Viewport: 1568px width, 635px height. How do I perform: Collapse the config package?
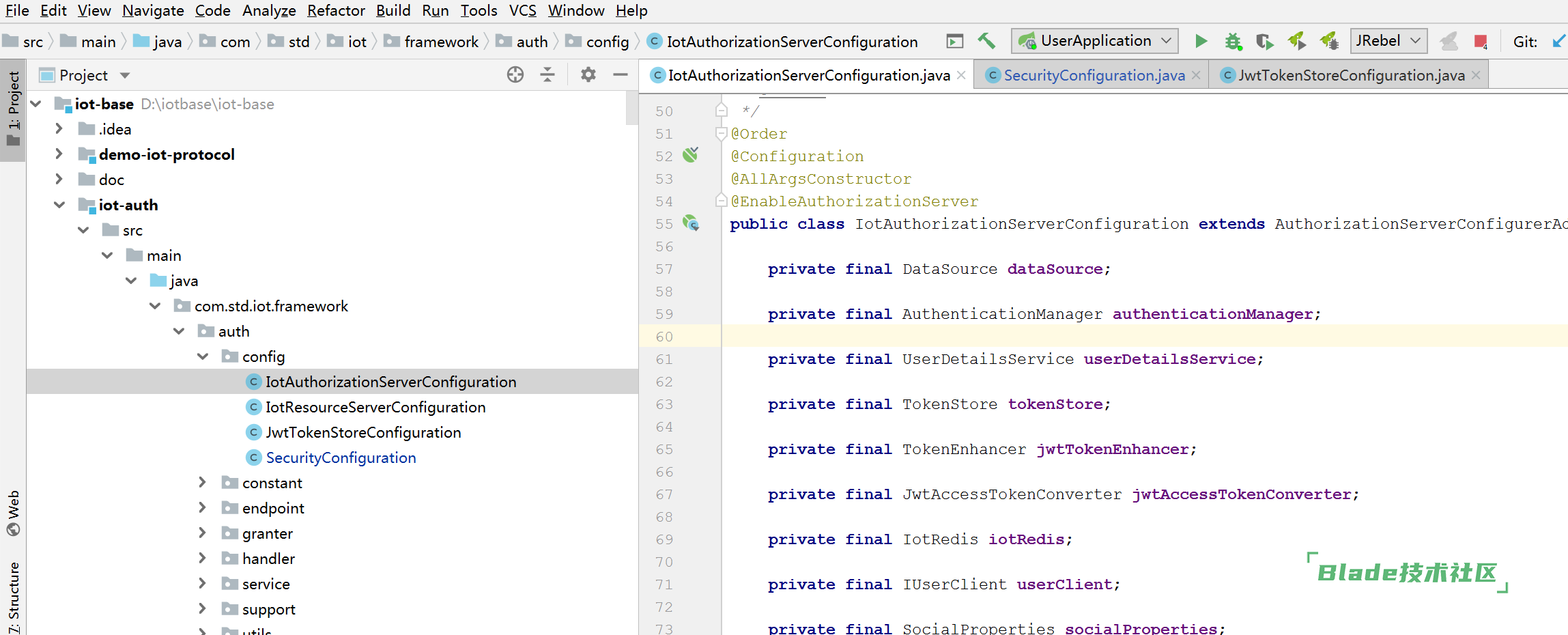[203, 356]
